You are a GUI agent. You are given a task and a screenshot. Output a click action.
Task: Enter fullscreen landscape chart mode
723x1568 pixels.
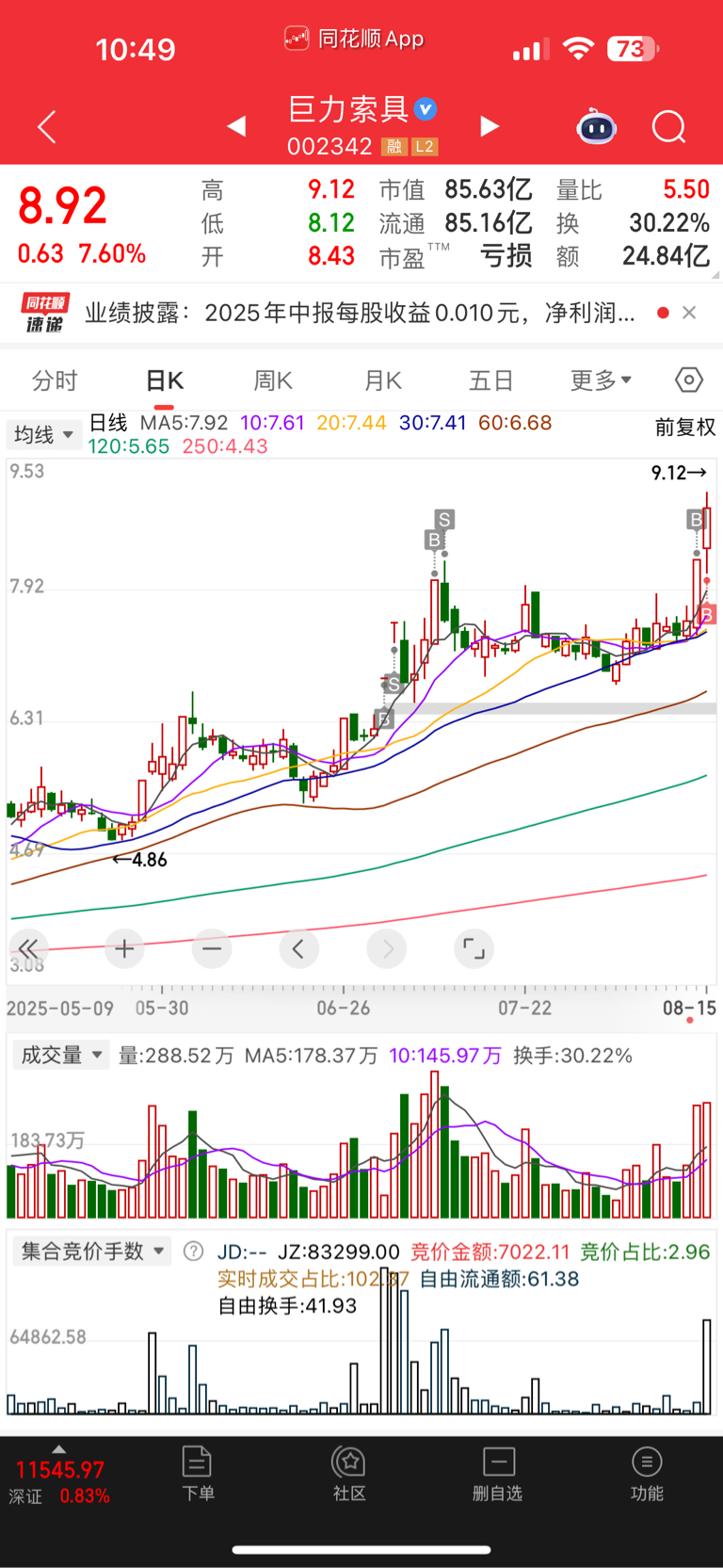click(x=474, y=948)
